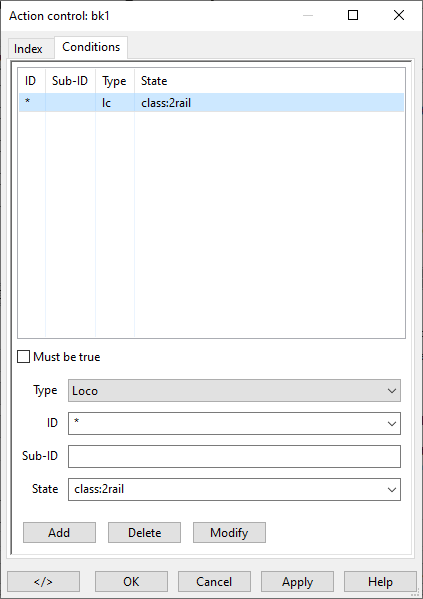The width and height of the screenshot is (423, 599).
Task: Enable the Must be true checkbox
Action: click(x=24, y=357)
